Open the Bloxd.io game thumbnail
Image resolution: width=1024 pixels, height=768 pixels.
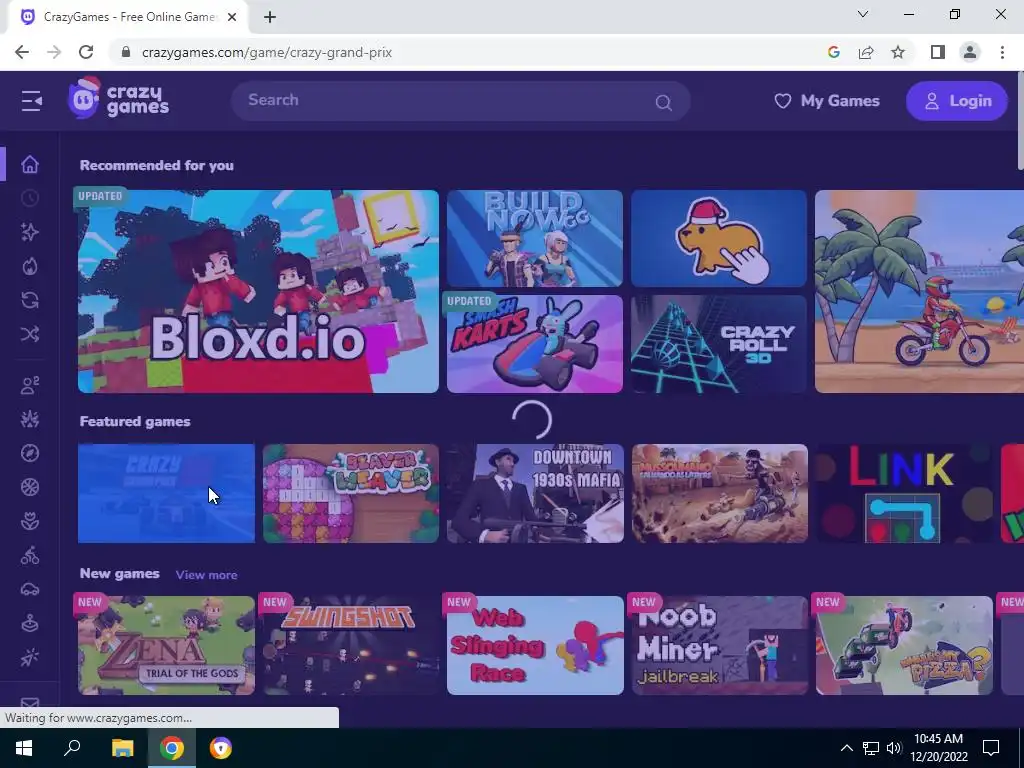tap(258, 291)
